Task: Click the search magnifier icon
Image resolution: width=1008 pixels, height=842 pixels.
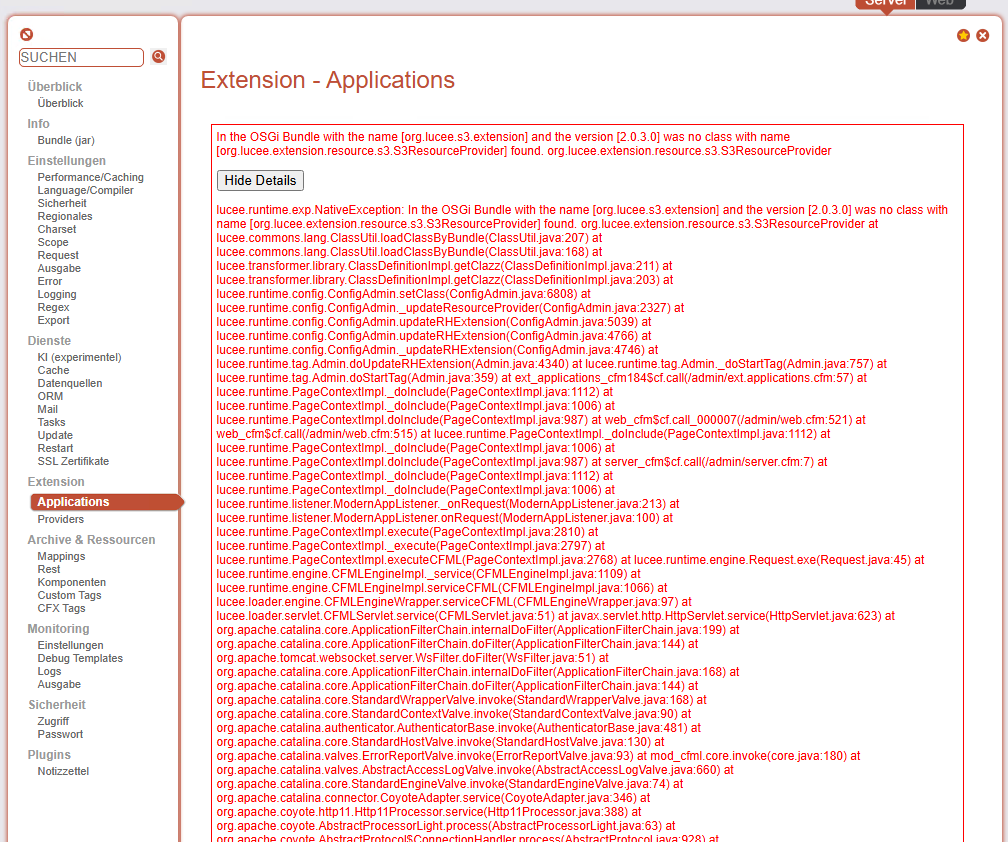Action: pyautogui.click(x=158, y=56)
